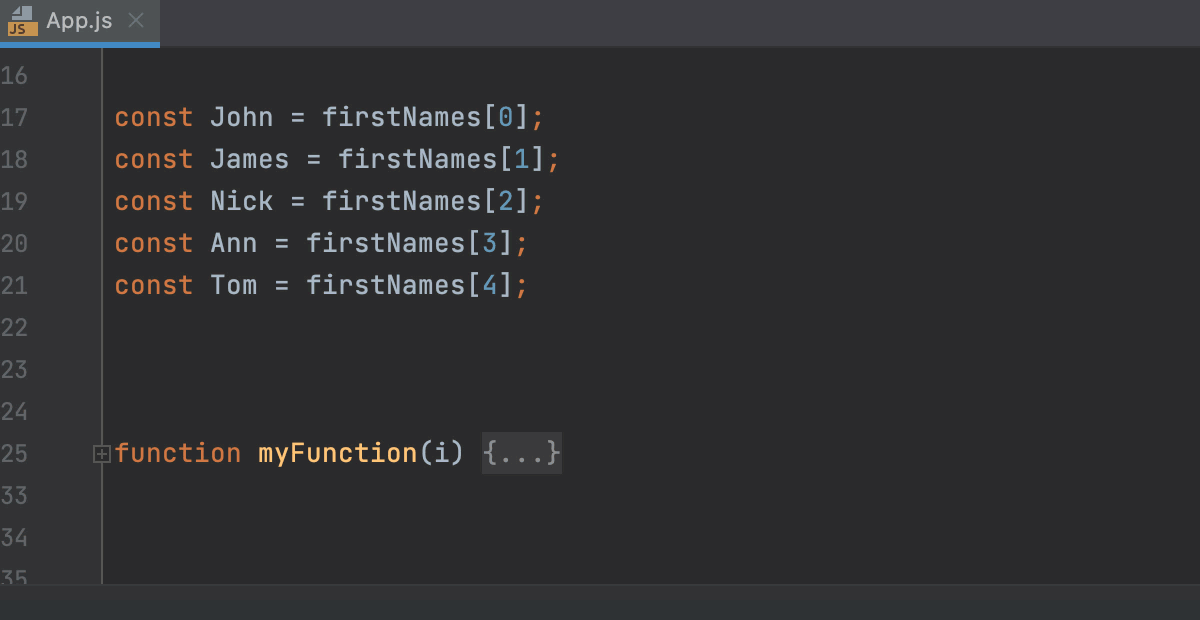Image resolution: width=1200 pixels, height=620 pixels.
Task: Select the myFunction identifier on line 25
Action: (x=337, y=453)
